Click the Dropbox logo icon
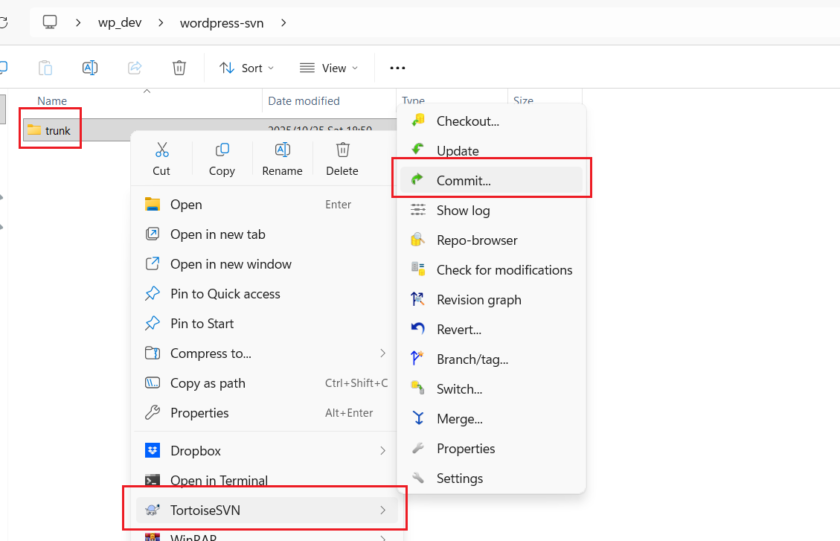Image resolution: width=840 pixels, height=541 pixels. (152, 450)
